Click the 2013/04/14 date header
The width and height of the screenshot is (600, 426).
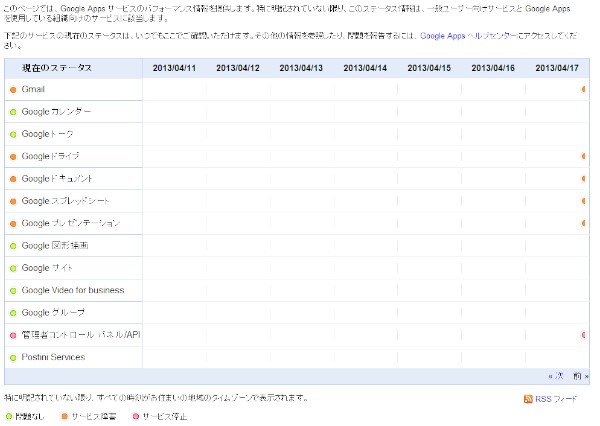pyautogui.click(x=365, y=68)
